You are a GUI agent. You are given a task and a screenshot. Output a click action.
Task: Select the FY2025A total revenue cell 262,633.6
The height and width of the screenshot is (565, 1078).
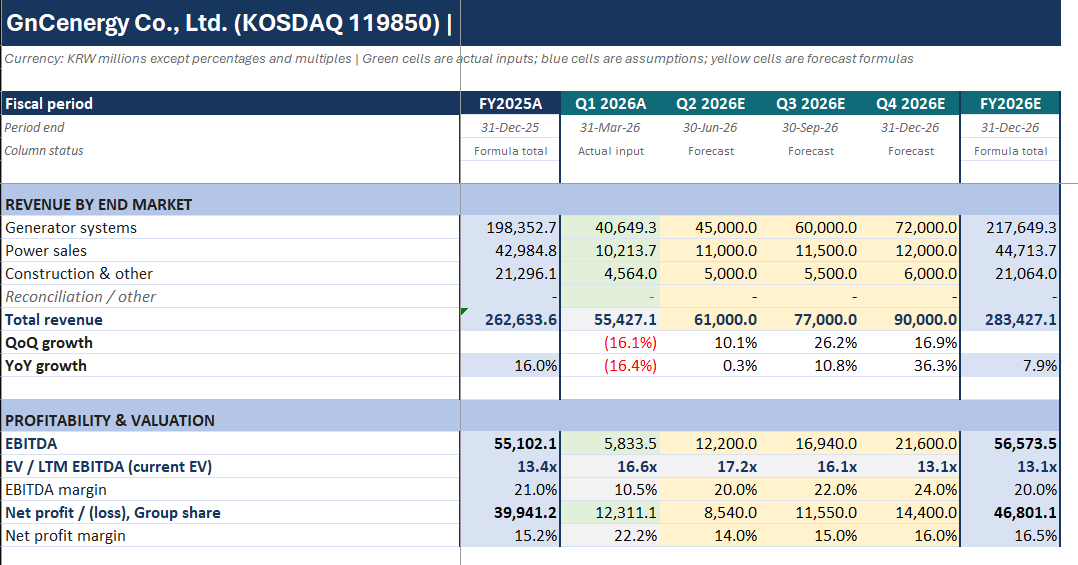click(x=510, y=320)
